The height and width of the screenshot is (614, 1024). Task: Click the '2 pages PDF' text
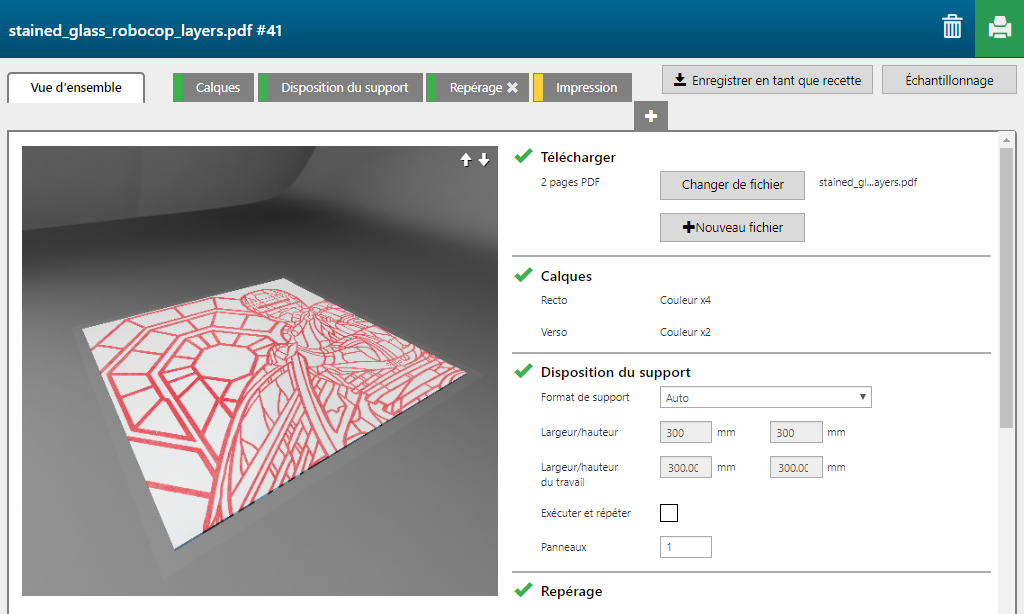(570, 182)
